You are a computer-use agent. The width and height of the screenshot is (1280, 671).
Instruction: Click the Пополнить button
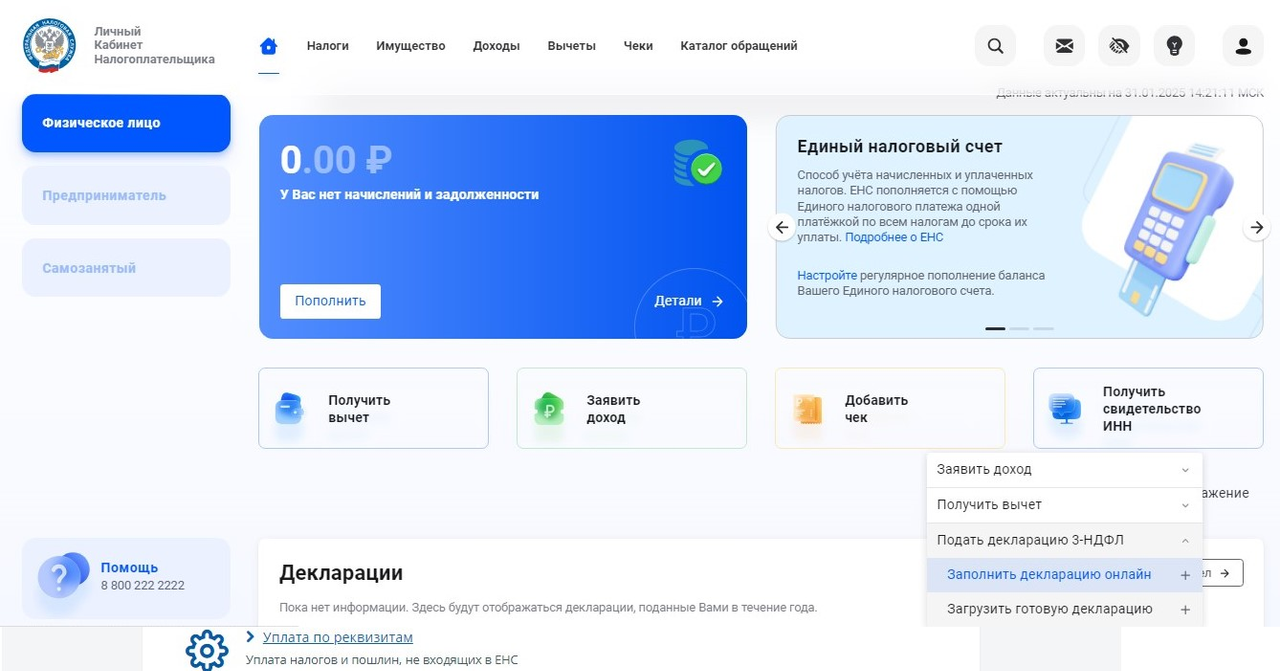[x=330, y=301]
